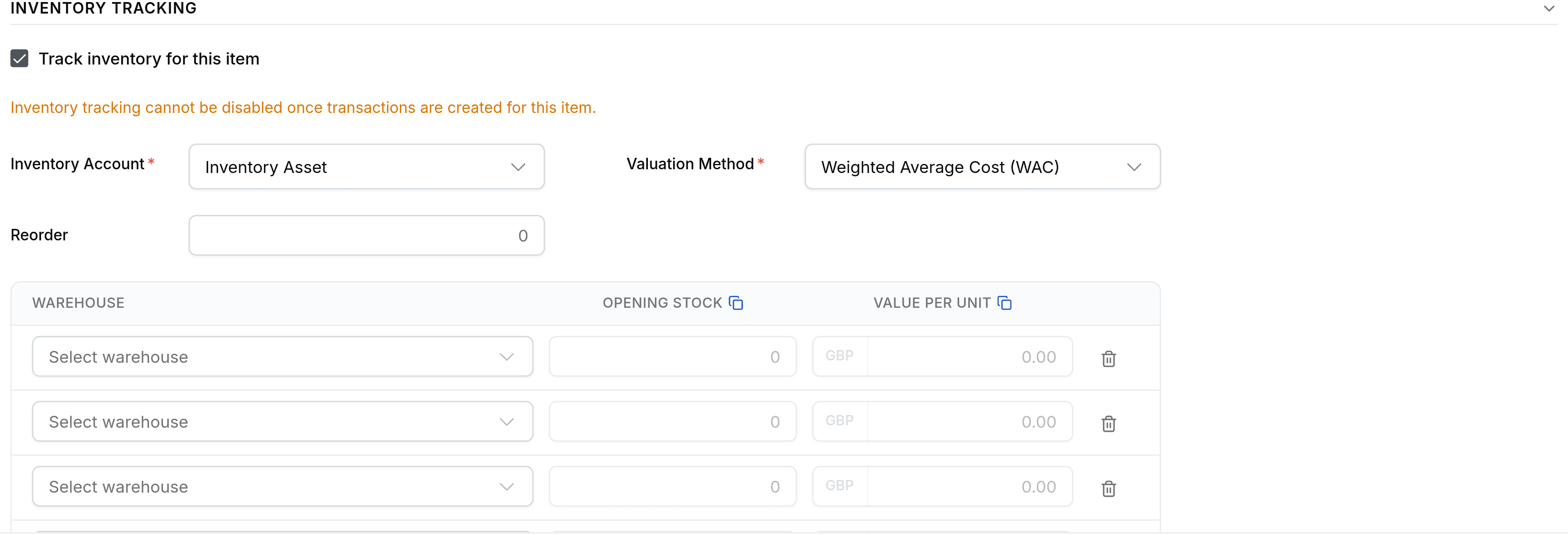The height and width of the screenshot is (535, 1568).
Task: Open first row Select warehouse dropdown
Action: (x=282, y=357)
